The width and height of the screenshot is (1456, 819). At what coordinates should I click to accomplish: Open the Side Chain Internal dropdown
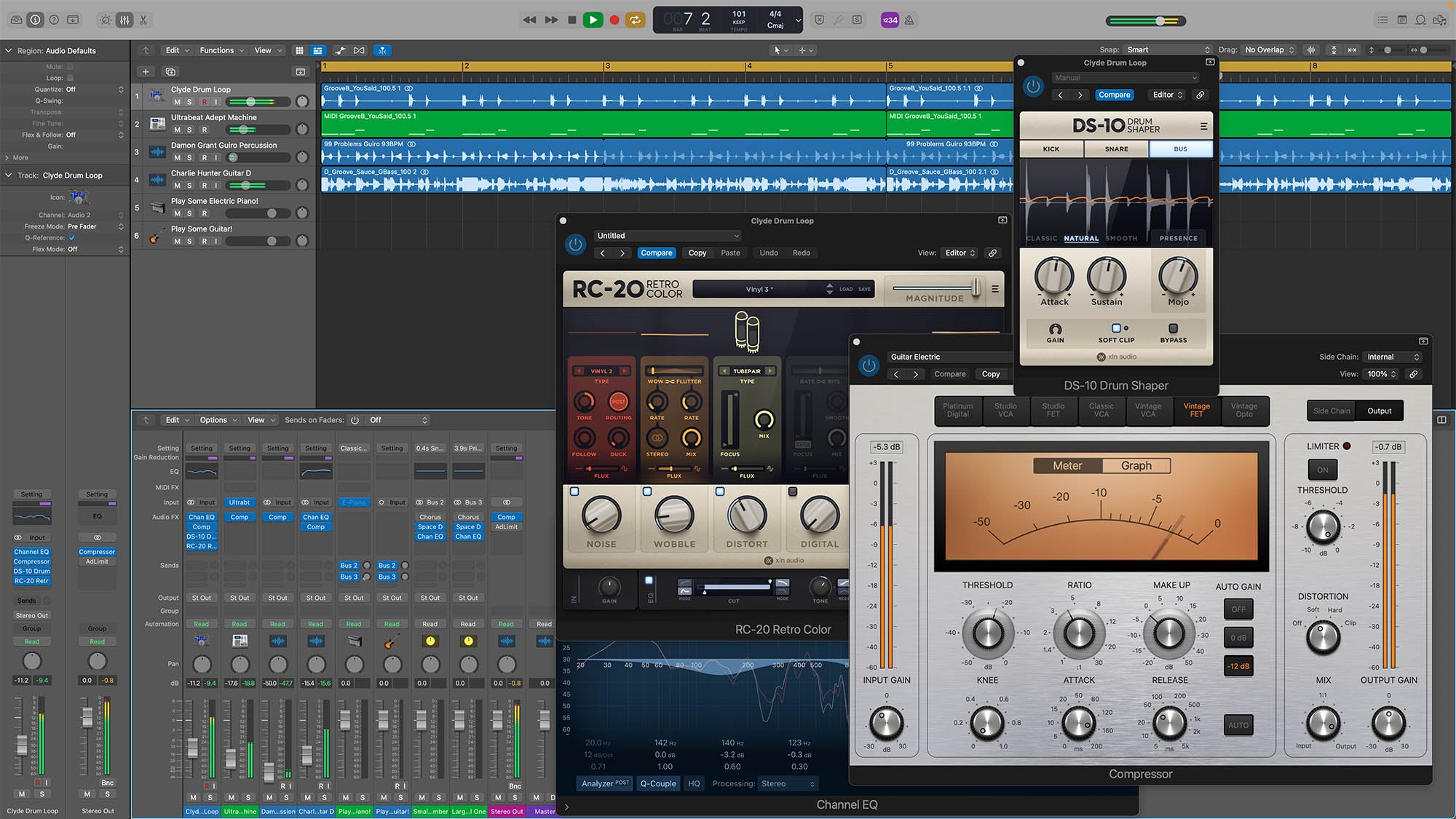(1393, 357)
